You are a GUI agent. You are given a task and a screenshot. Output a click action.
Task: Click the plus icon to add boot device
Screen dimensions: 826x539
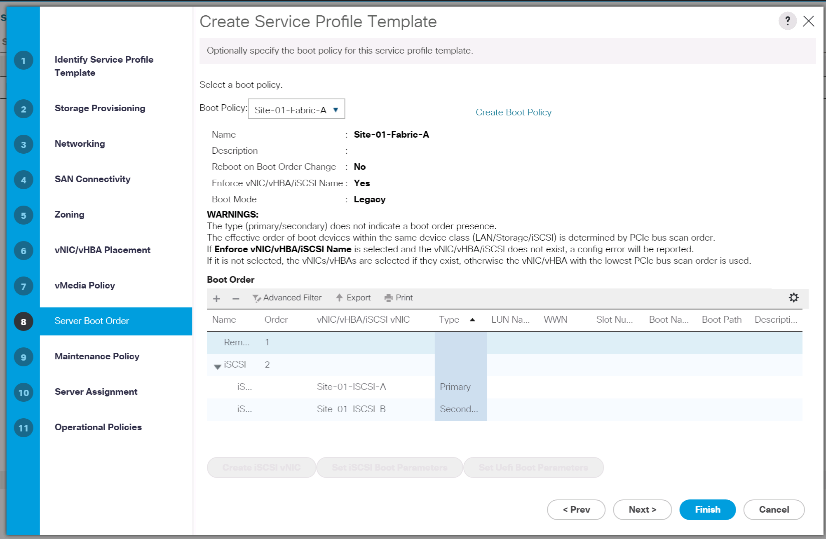point(216,298)
